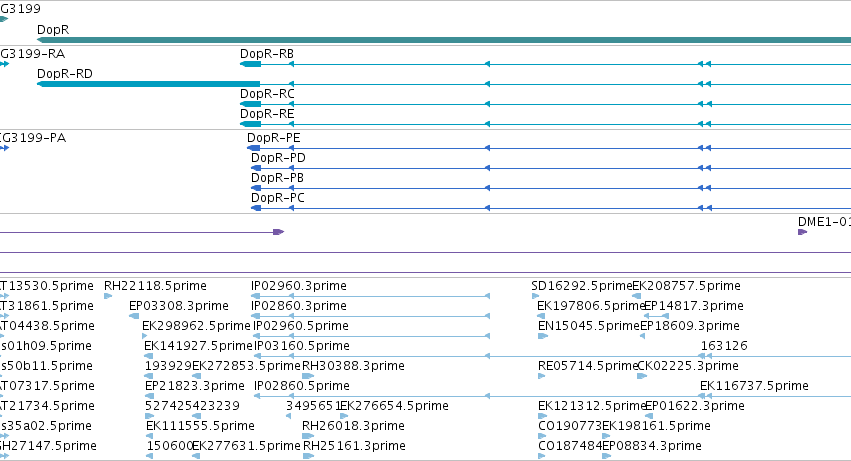Select EST EP14817.3prime
Screen dimensions: 851x461
694,306
